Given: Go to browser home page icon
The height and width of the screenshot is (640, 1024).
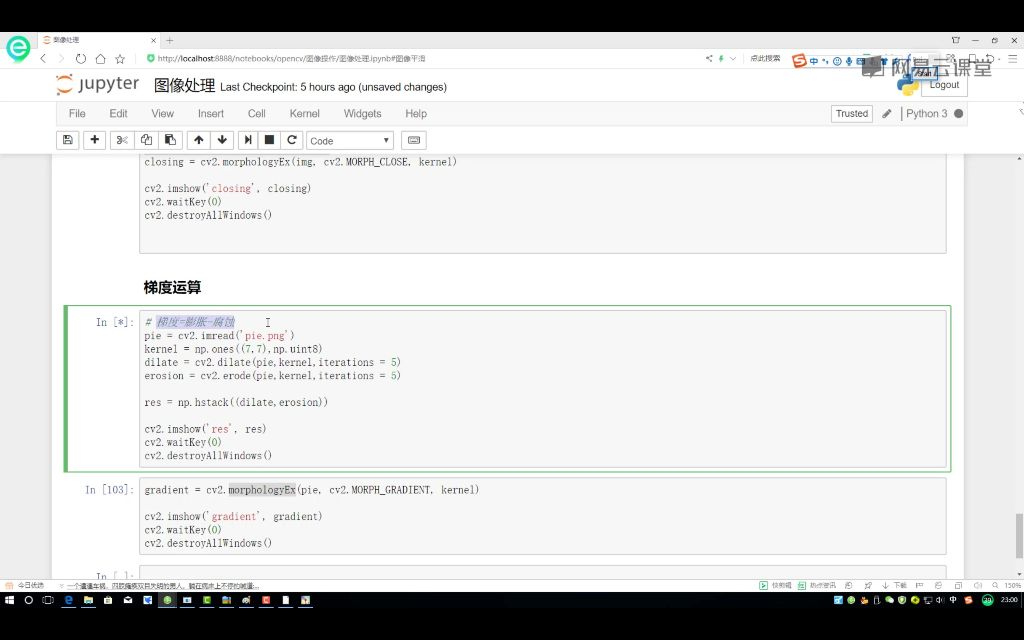Looking at the screenshot, I should [x=100, y=59].
